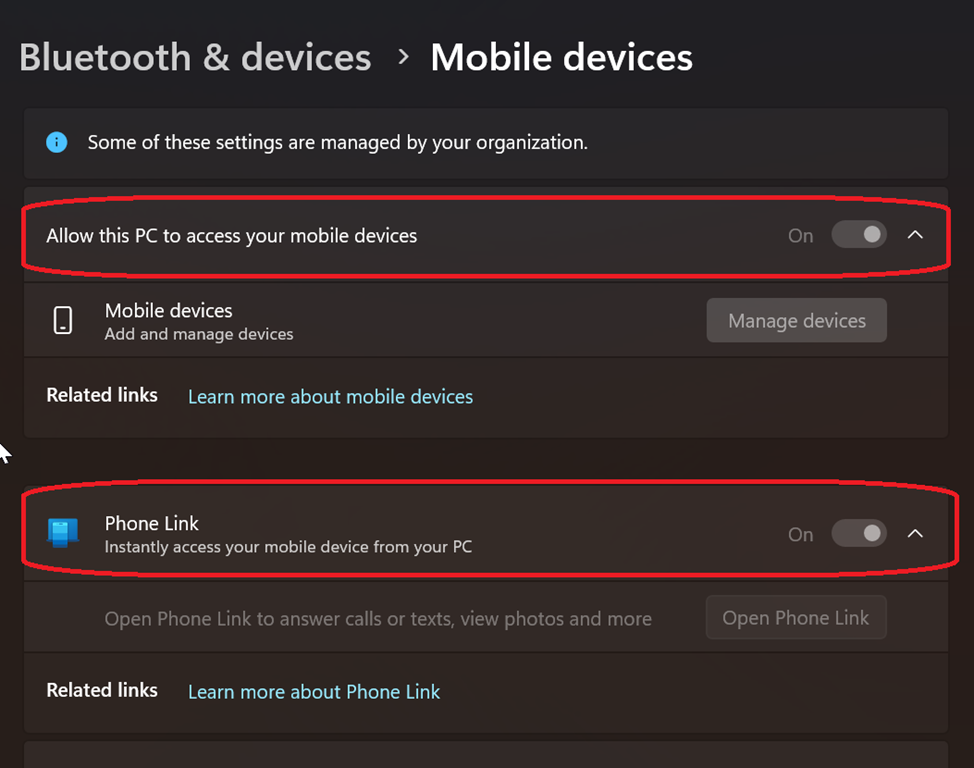This screenshot has height=768, width=974.
Task: Click Instantly access your mobile device description
Action: pos(288,547)
